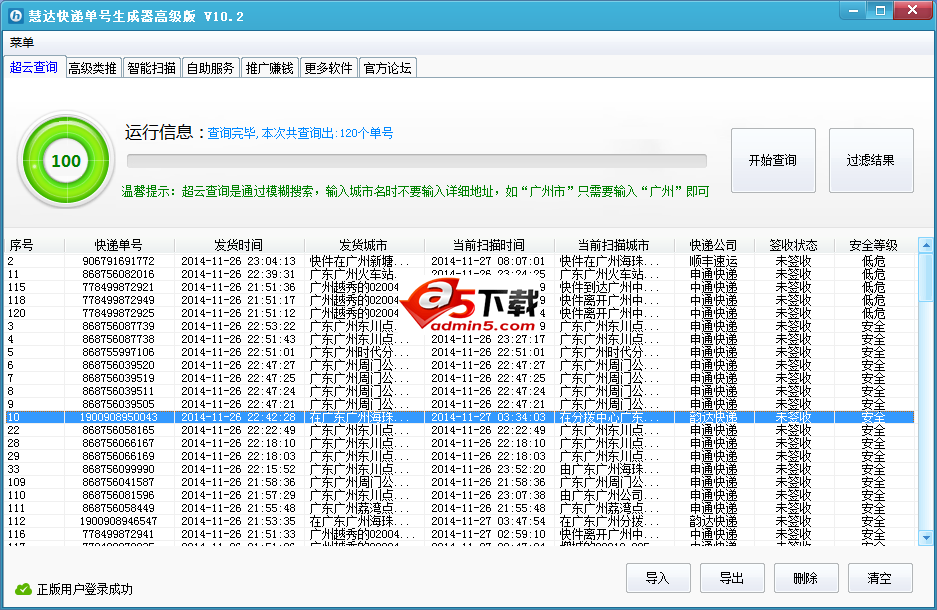Select tracking number 868756087738
Image resolution: width=937 pixels, height=610 pixels.
click(x=118, y=339)
